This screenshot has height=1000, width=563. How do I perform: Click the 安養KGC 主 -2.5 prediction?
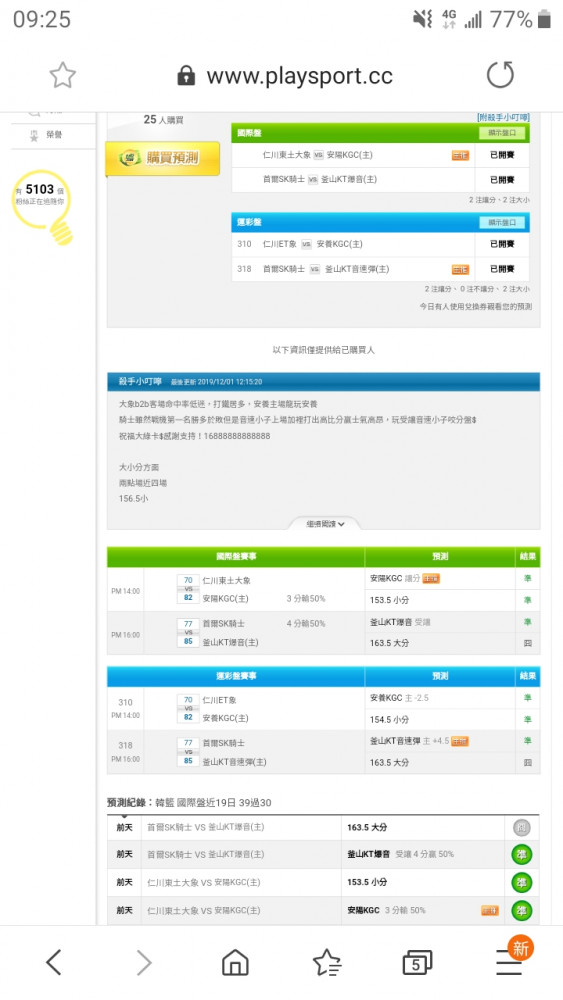pyautogui.click(x=399, y=698)
